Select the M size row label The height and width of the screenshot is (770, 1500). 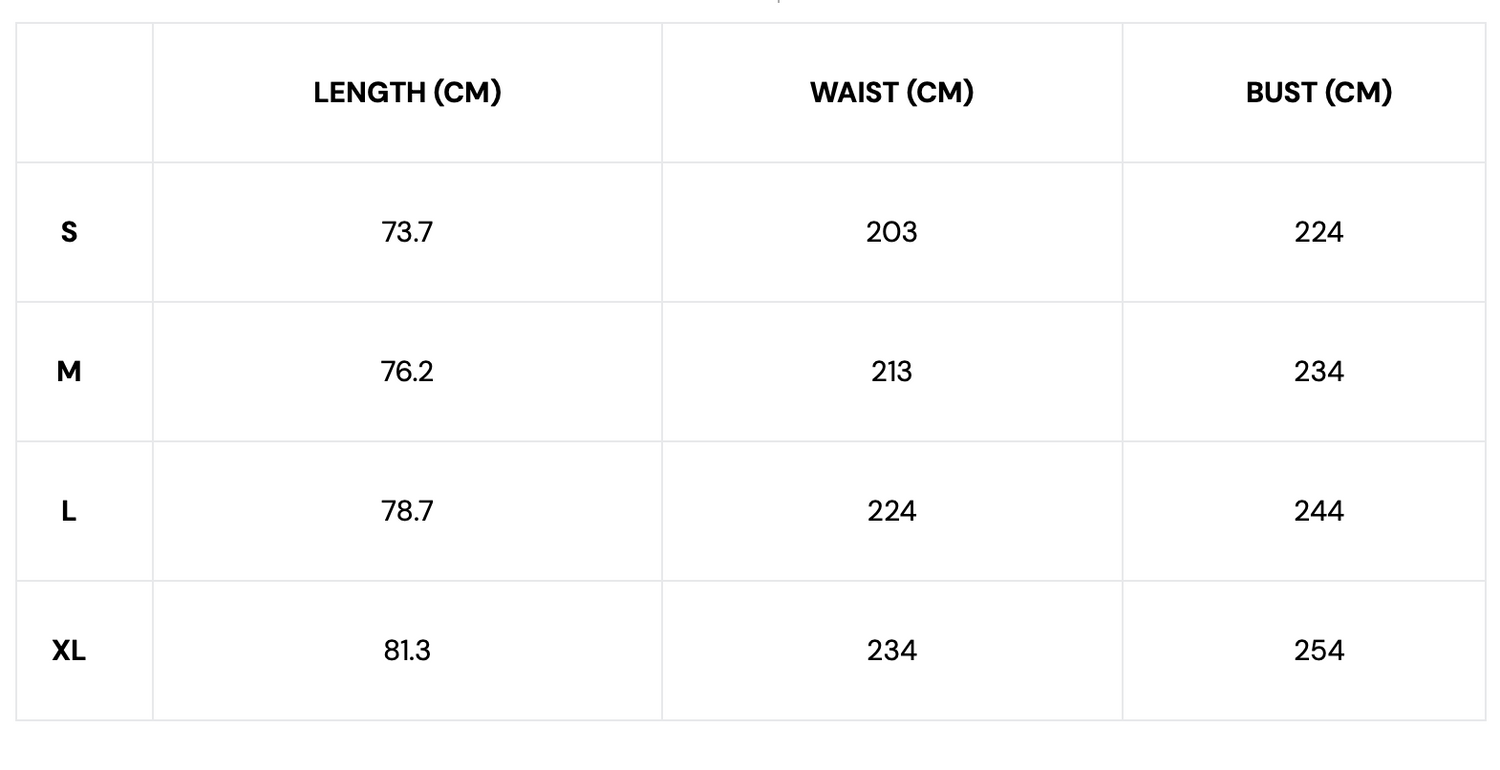click(69, 372)
